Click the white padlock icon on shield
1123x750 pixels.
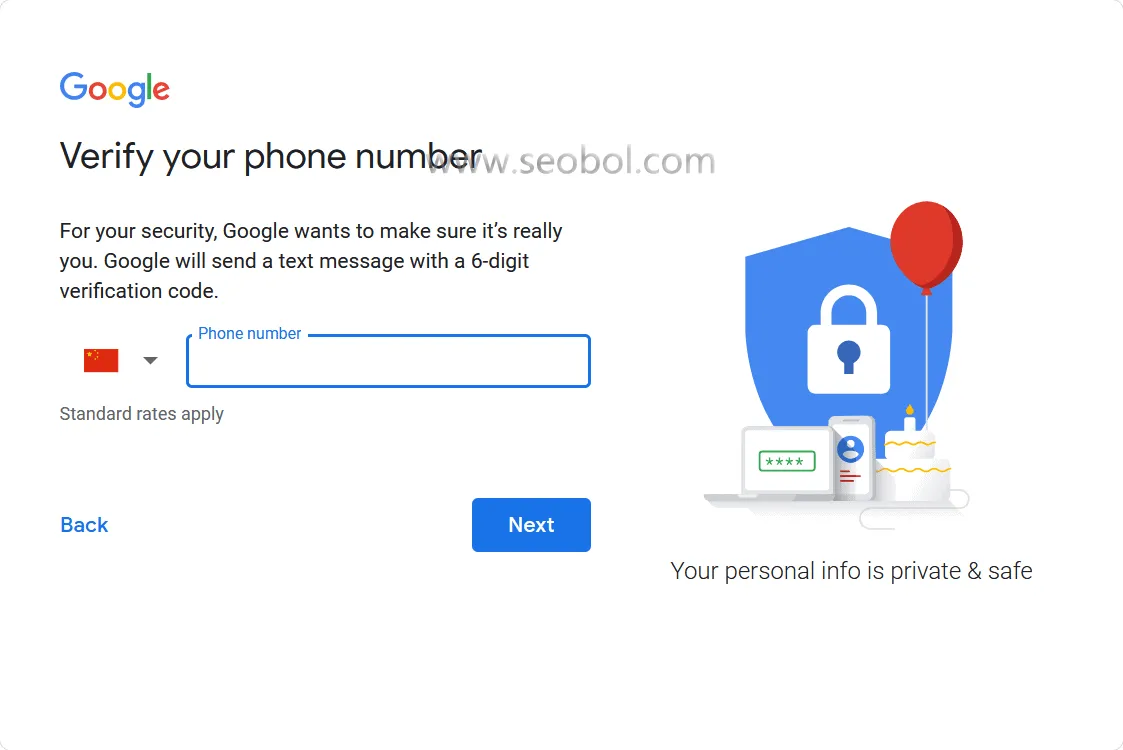click(x=849, y=340)
